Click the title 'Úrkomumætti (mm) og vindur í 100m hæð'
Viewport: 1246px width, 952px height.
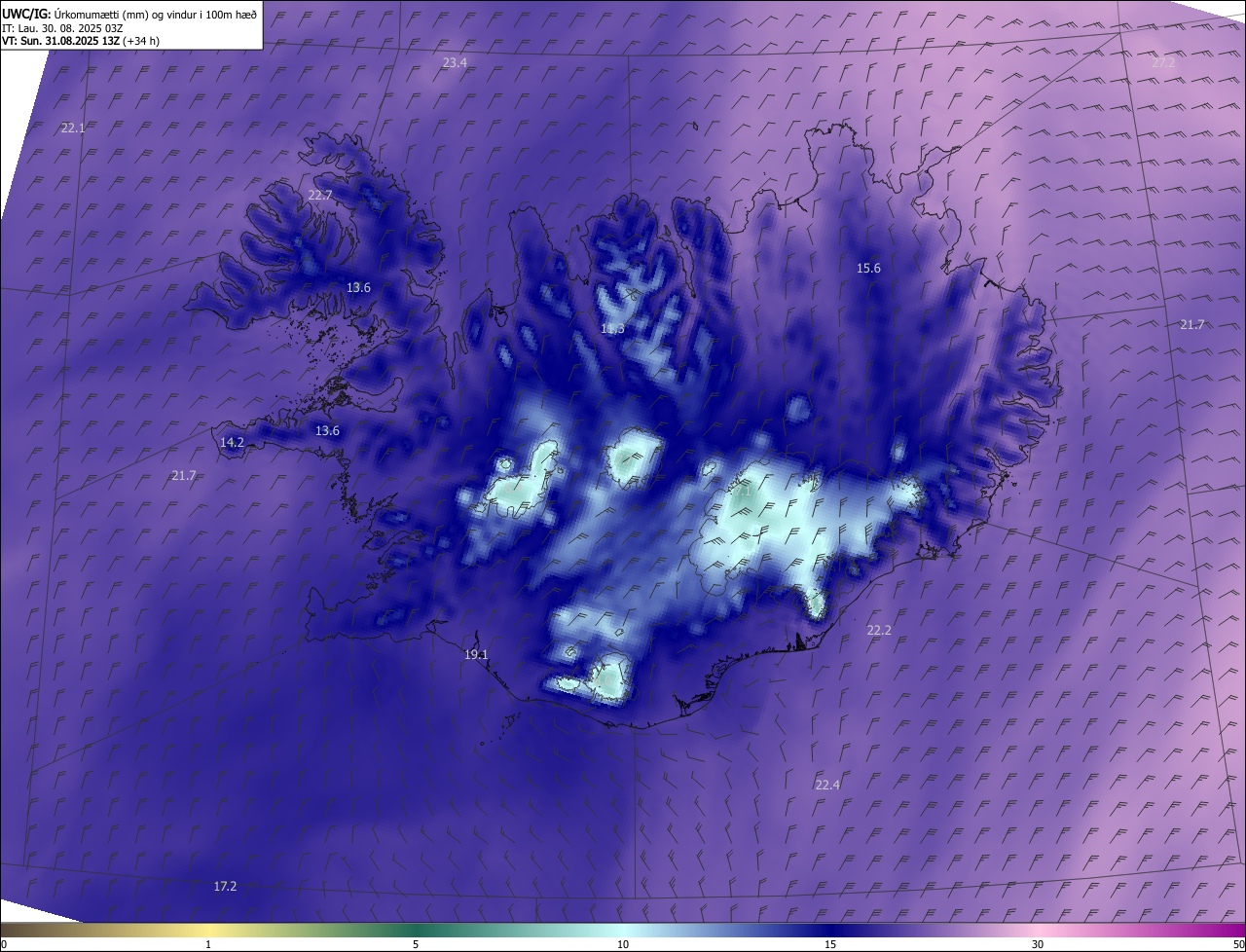(x=156, y=15)
